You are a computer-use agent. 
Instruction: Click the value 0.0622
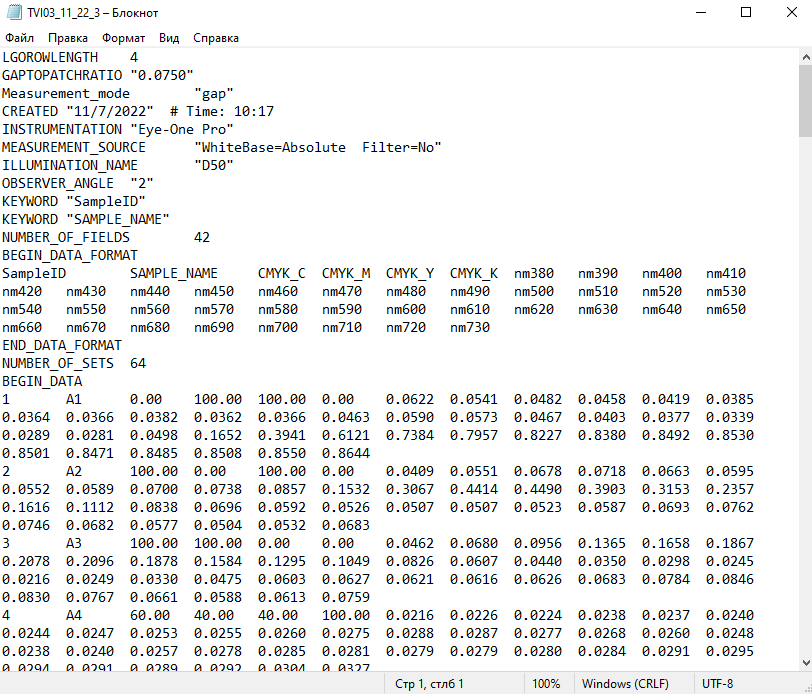click(410, 399)
